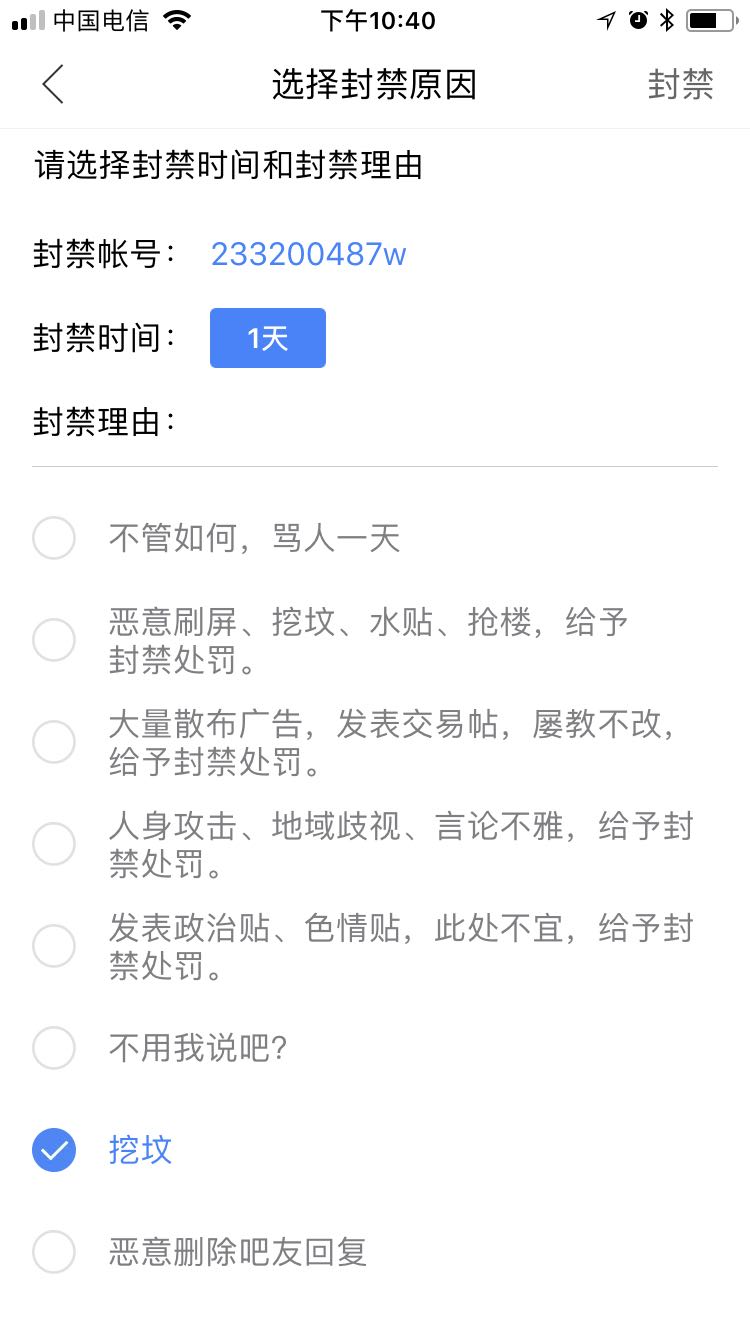Select the 不用我说吧? radio option
This screenshot has height=1334, width=750.
coord(54,1048)
